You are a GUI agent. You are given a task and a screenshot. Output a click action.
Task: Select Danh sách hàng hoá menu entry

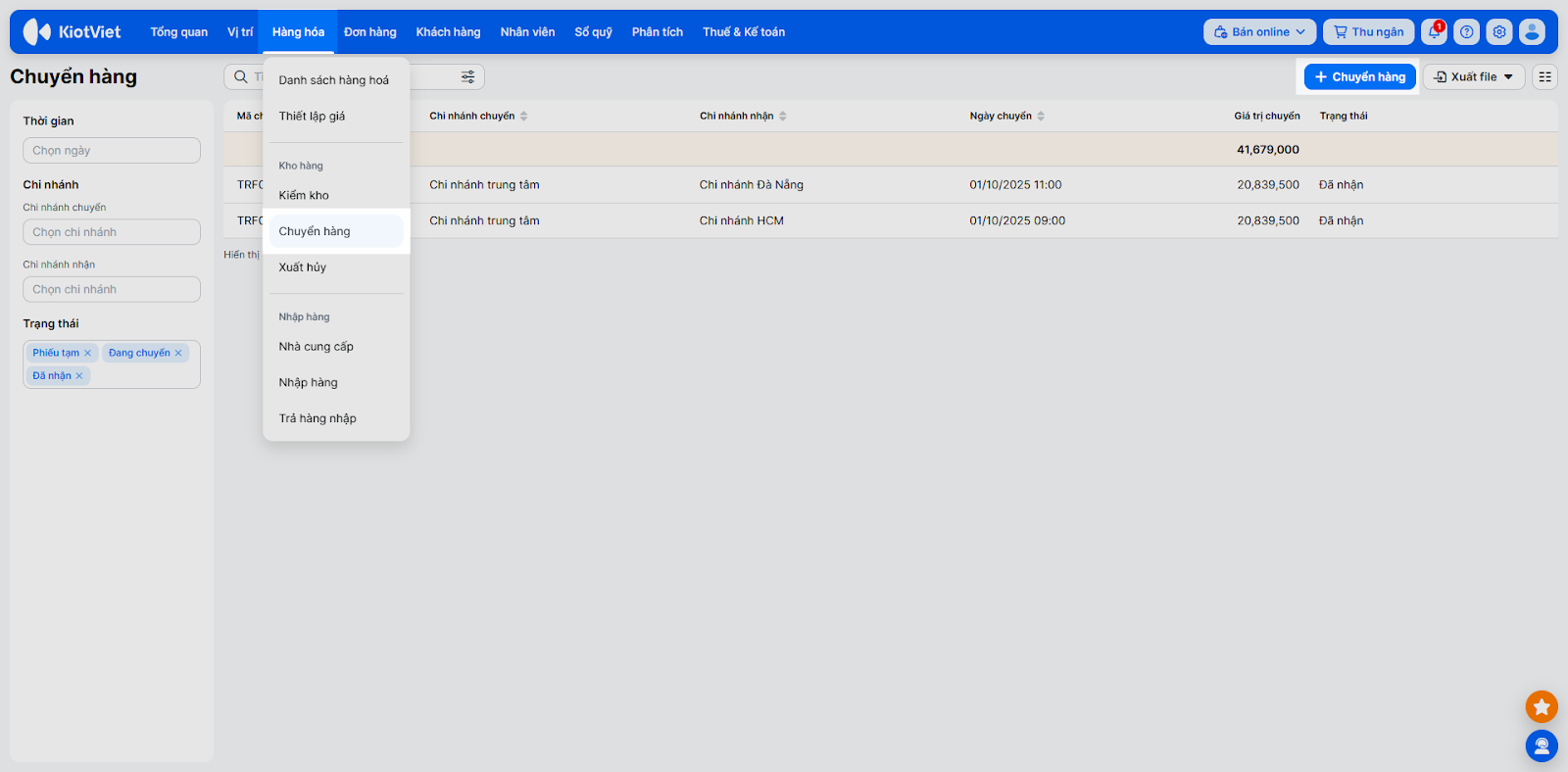point(336,80)
